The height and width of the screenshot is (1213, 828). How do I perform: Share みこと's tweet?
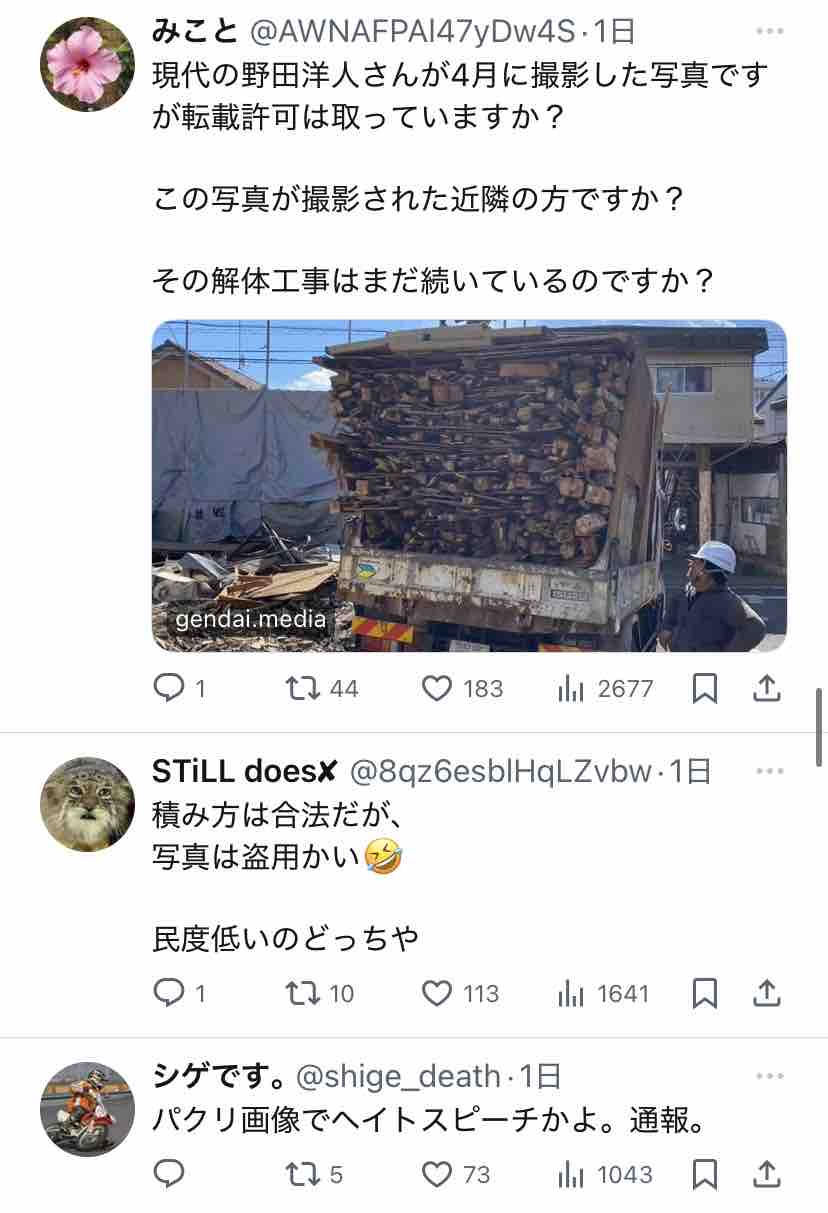(x=766, y=688)
